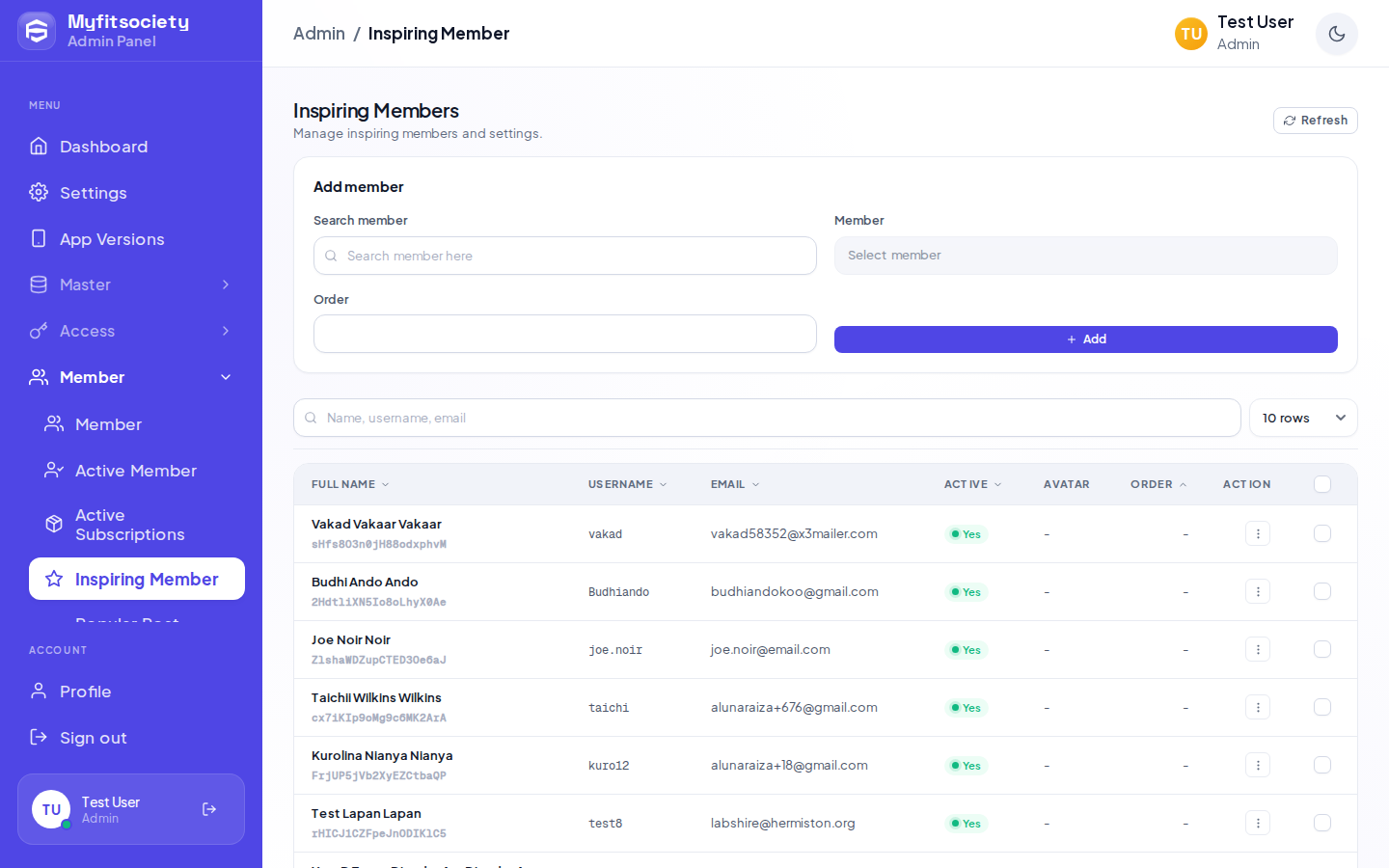Viewport: 1389px width, 868px height.
Task: Click the Settings gear icon in the sidebar
Action: coord(39,192)
